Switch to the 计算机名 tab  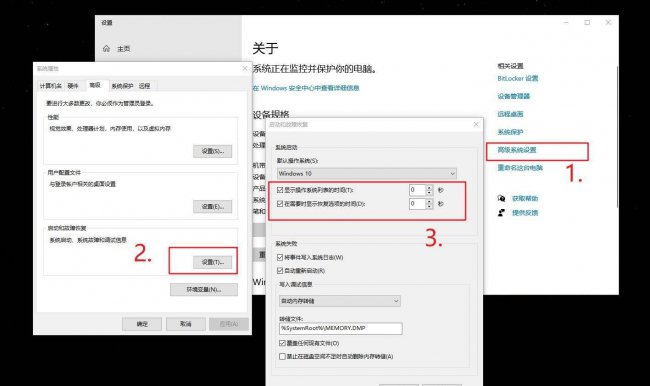[x=51, y=86]
